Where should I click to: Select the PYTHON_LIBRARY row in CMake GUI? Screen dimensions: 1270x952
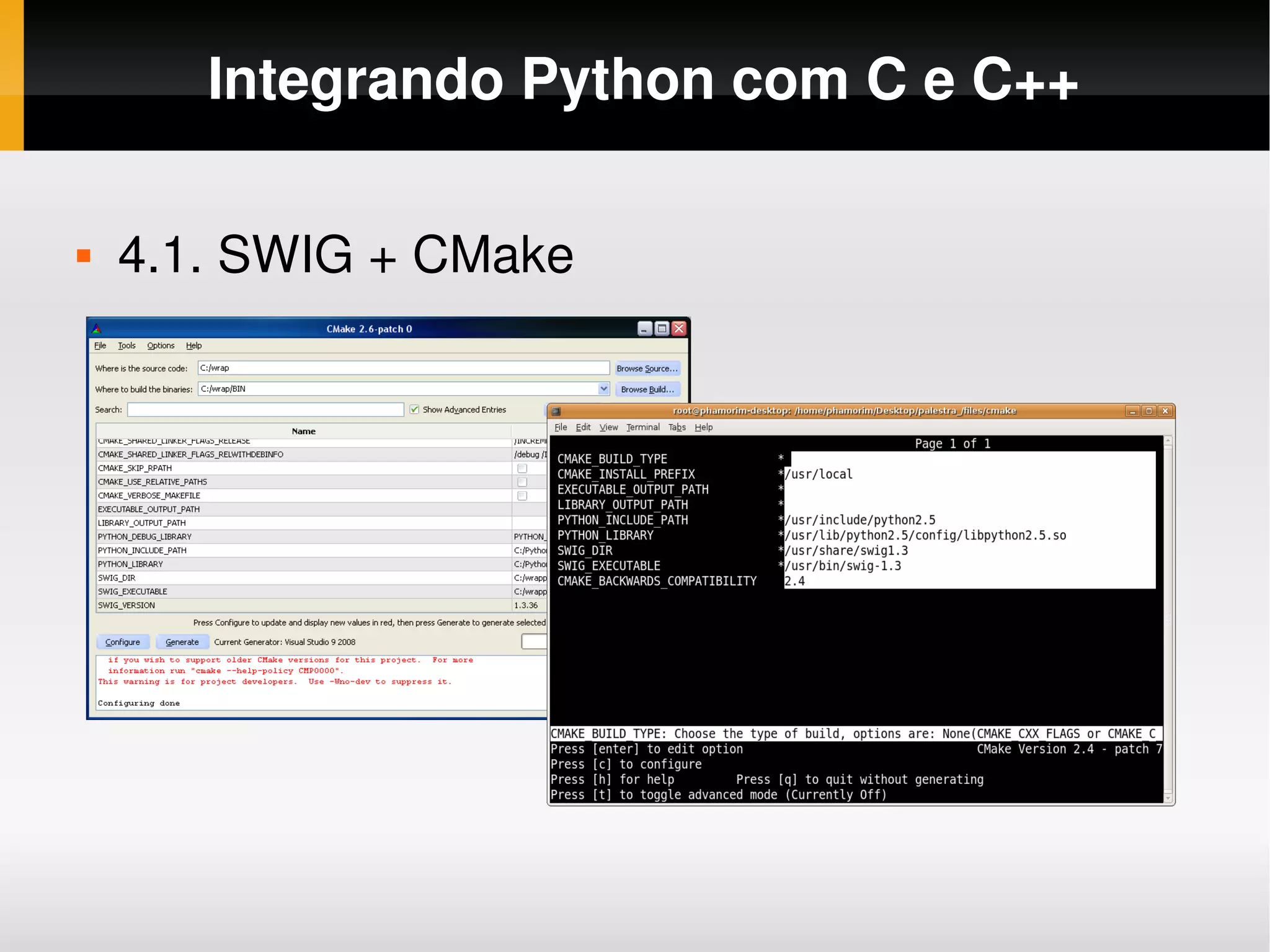point(321,564)
